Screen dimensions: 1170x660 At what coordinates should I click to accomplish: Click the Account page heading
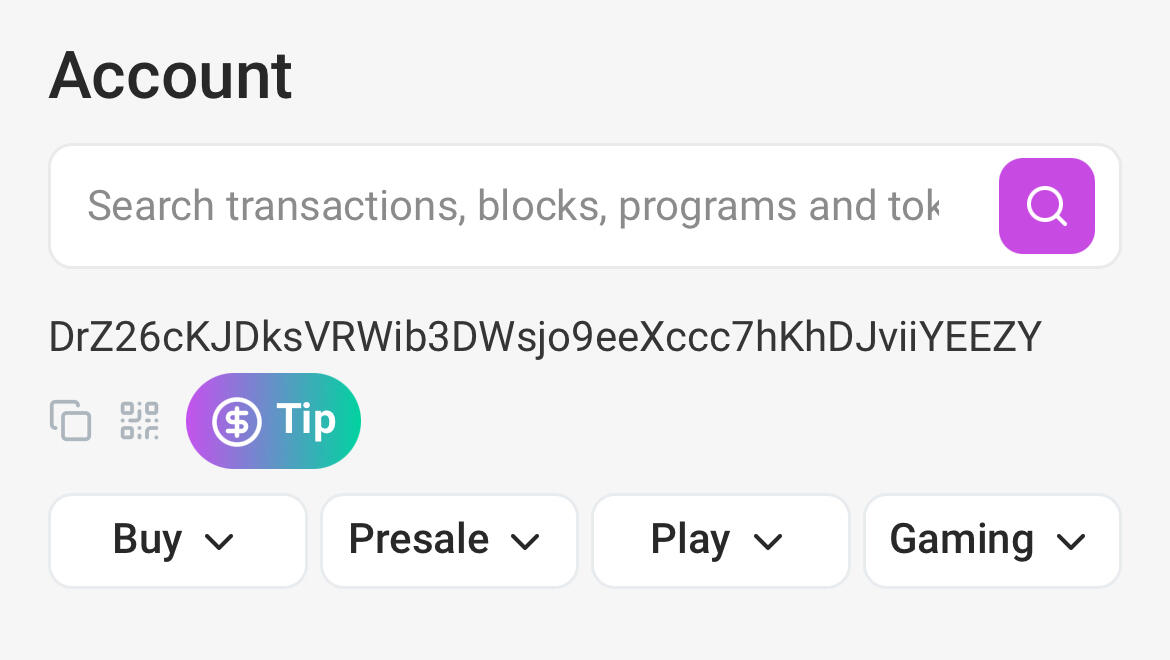click(171, 75)
